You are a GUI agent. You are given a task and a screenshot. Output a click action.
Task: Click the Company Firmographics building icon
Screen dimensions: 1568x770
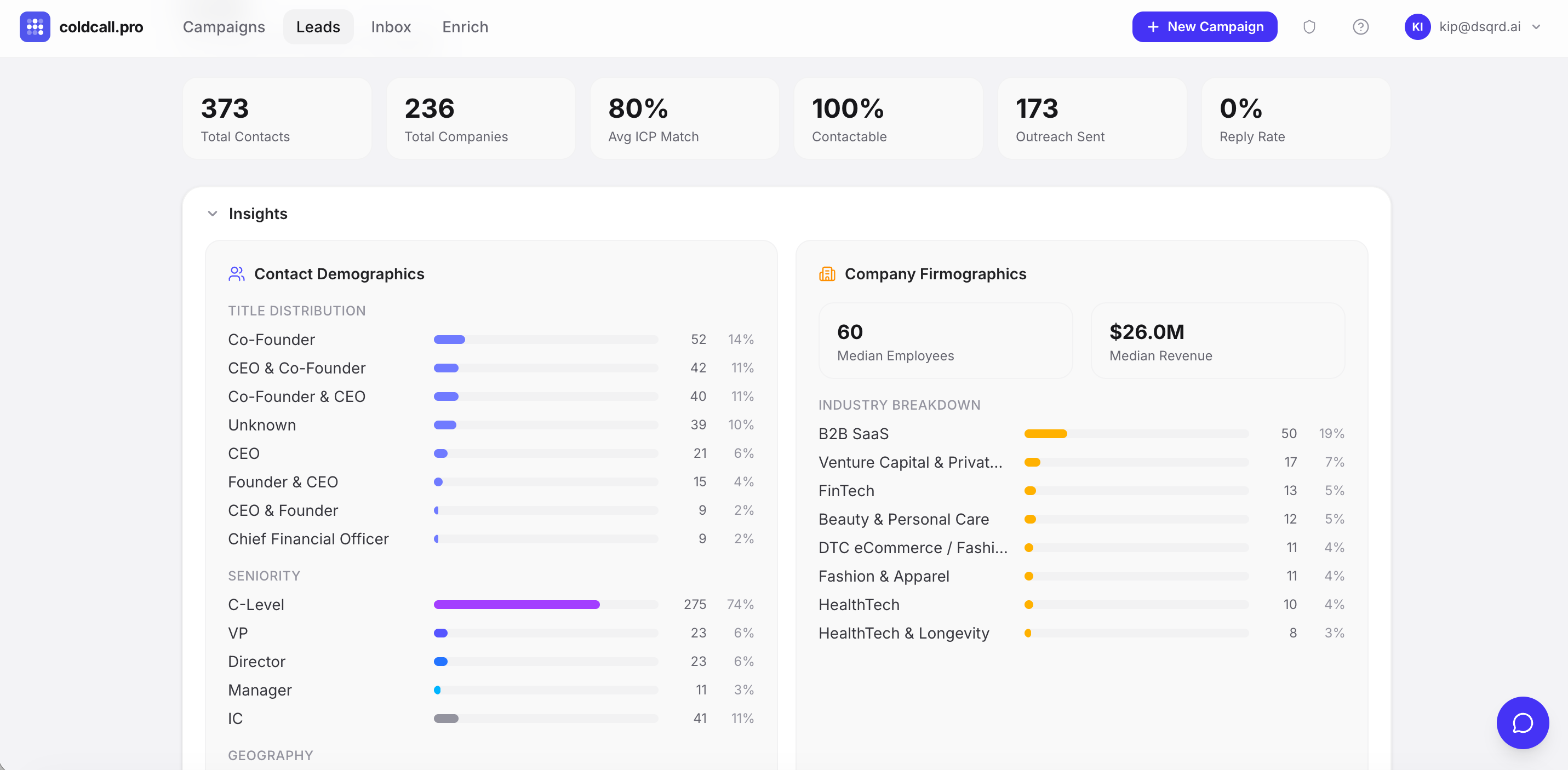827,274
